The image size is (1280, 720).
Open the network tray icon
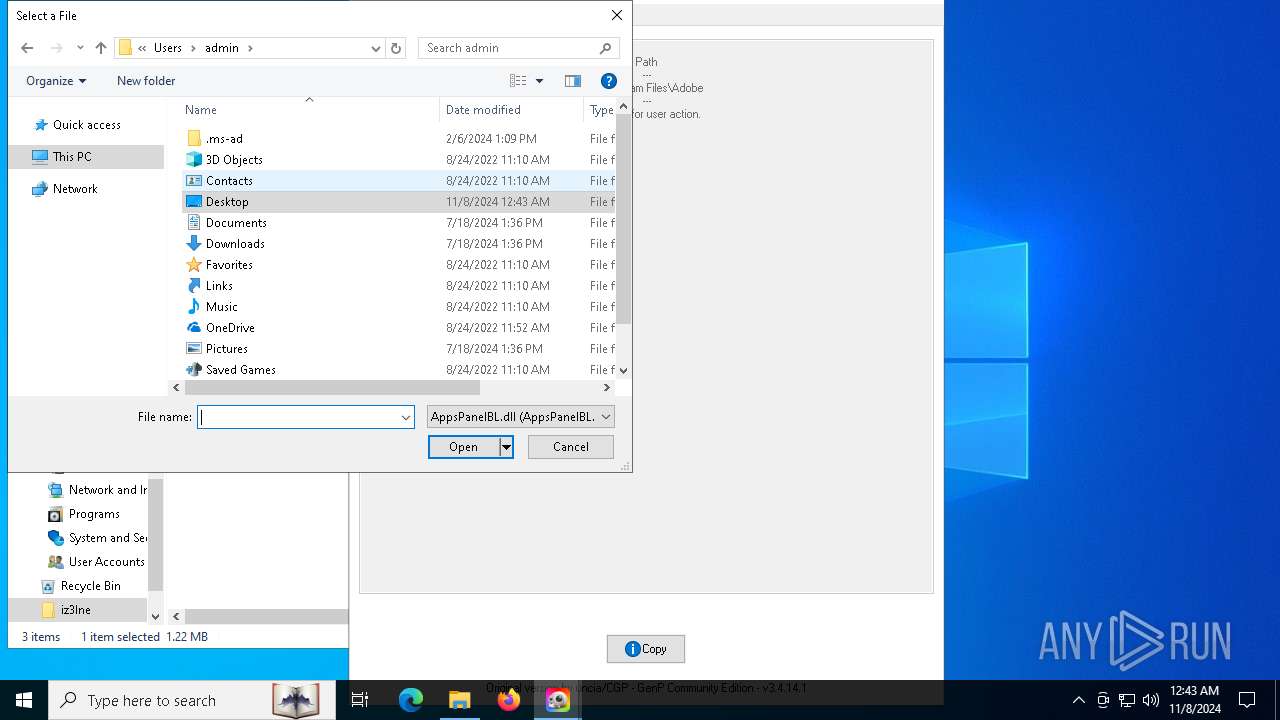pyautogui.click(x=1127, y=700)
